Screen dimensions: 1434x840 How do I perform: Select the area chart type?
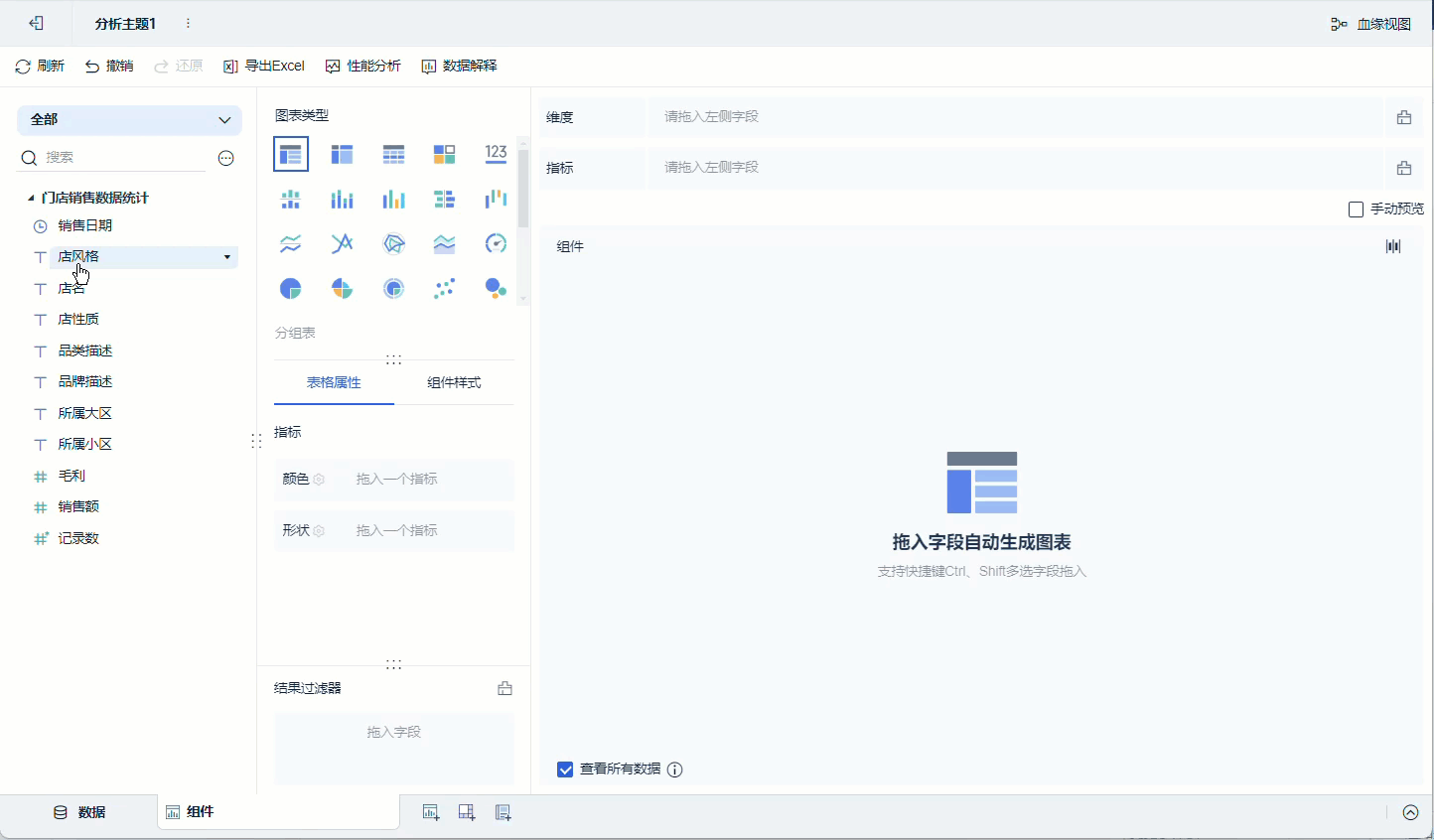tap(444, 243)
